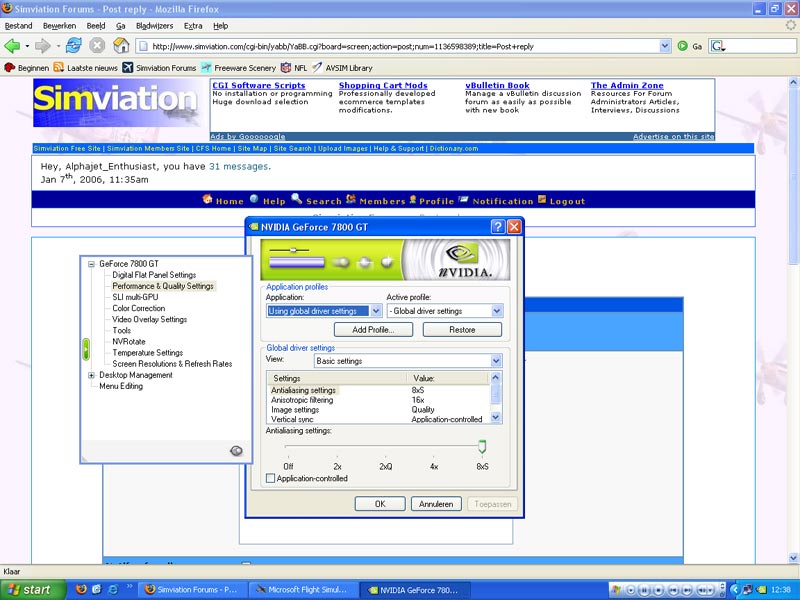800x600 pixels.
Task: Click the Firefox Back arrow button
Action: (x=13, y=46)
